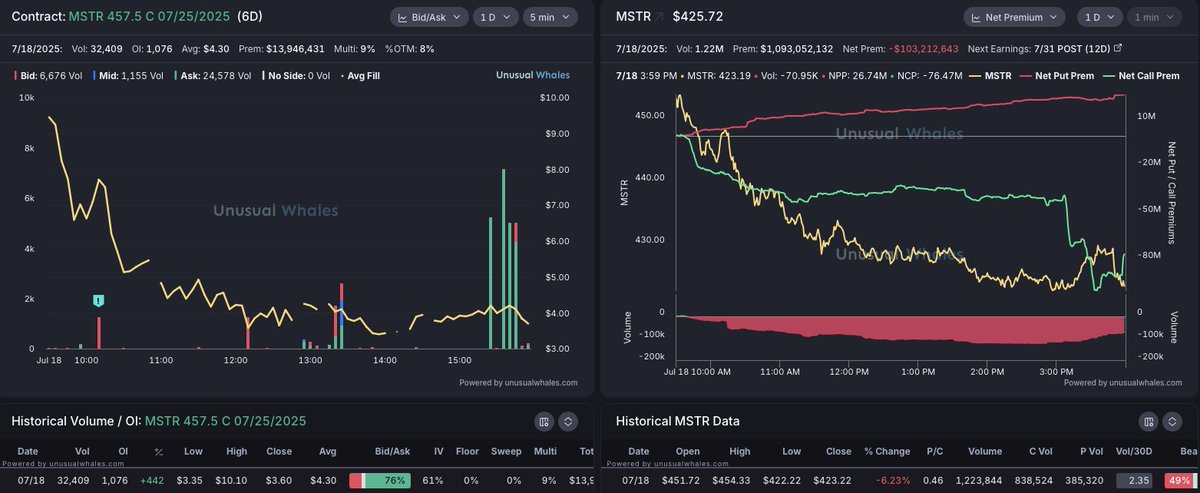Image resolution: width=1200 pixels, height=493 pixels.
Task: Click columns icon in Historical MSTR Data panel
Action: click(1149, 422)
